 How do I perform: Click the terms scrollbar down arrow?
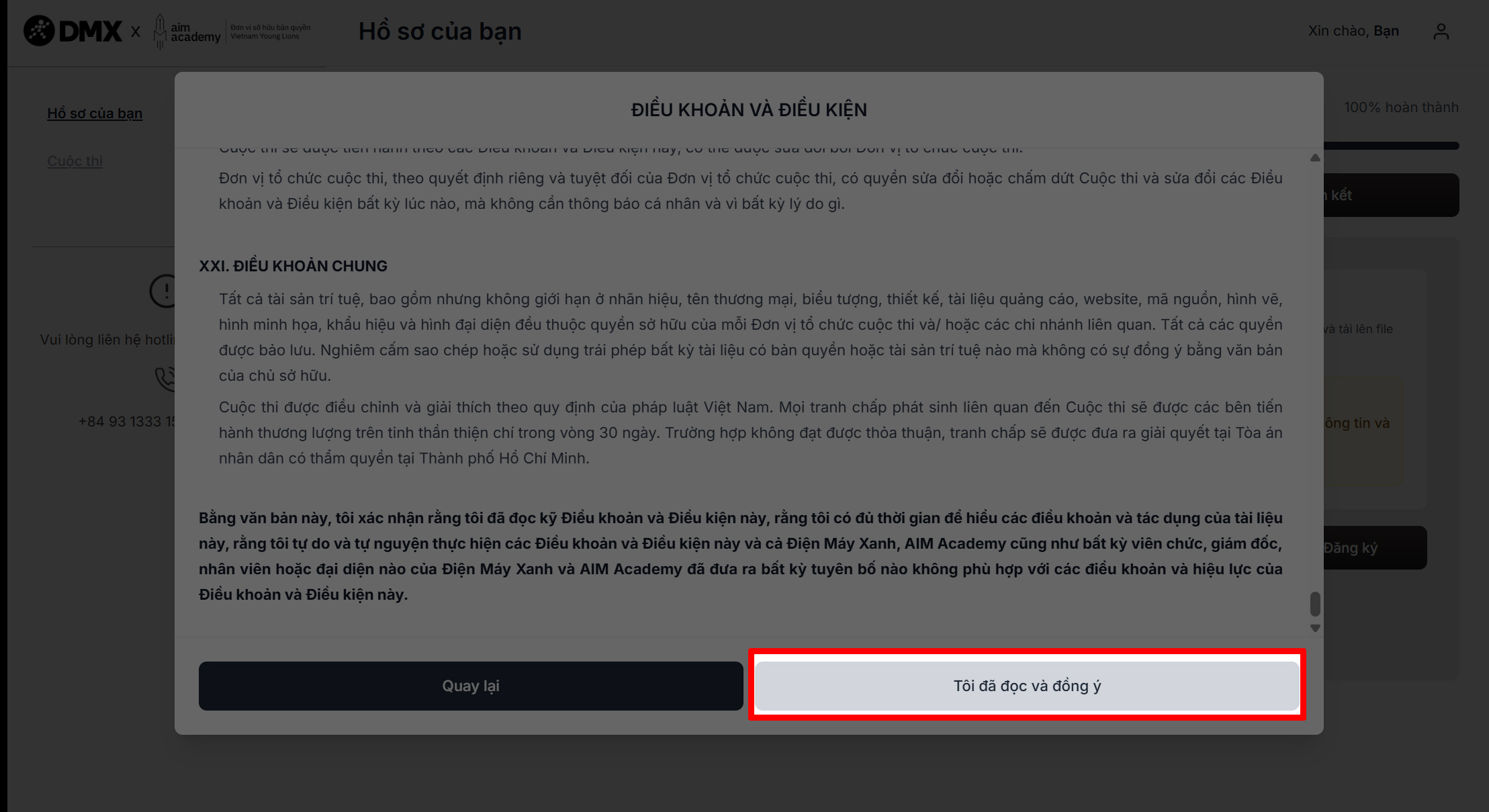[1315, 628]
